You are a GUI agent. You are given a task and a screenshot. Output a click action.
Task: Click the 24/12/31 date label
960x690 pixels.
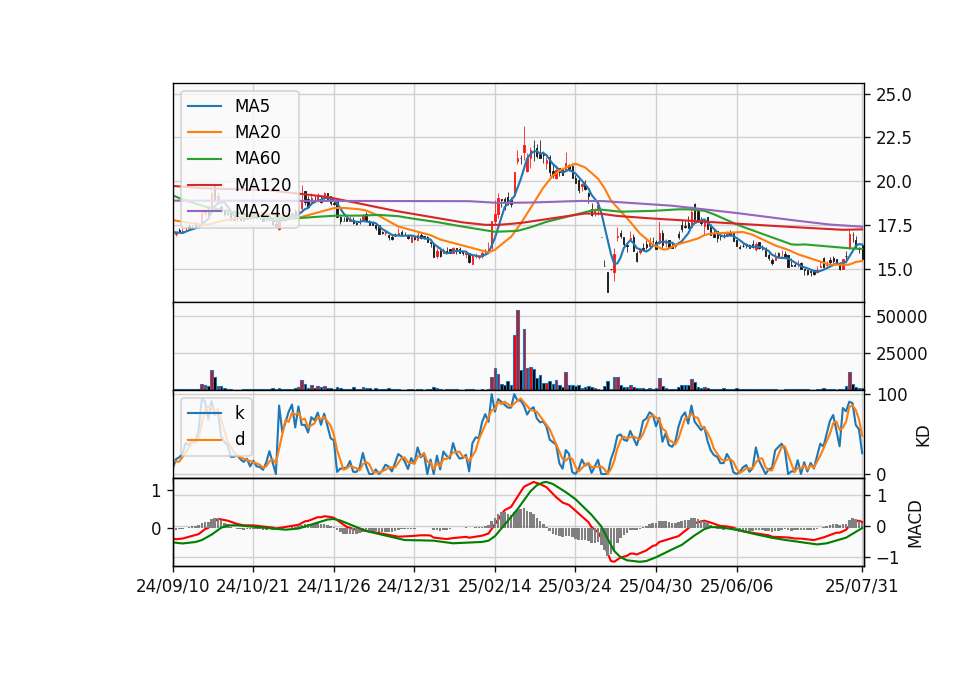414,586
